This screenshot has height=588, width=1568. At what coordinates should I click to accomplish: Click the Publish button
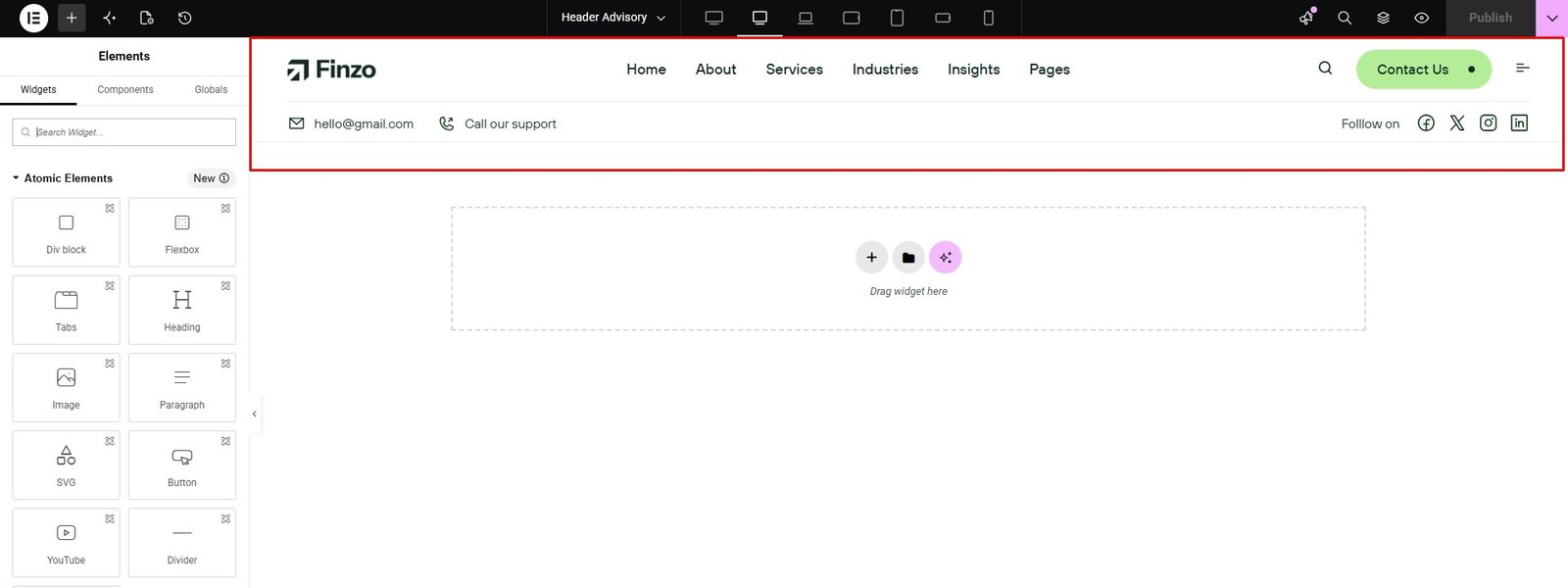coord(1490,18)
